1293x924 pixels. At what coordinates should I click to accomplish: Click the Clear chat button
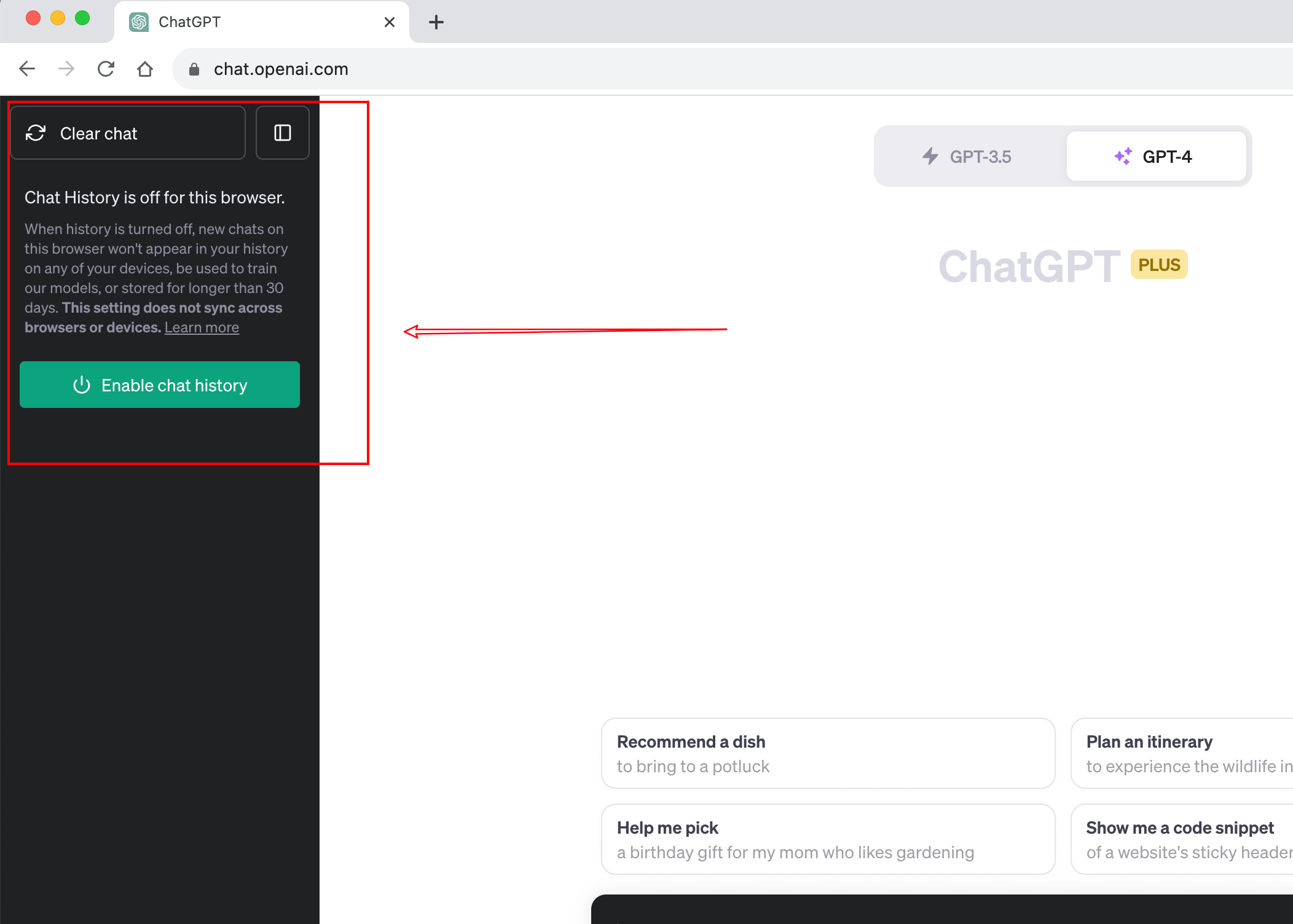(128, 133)
